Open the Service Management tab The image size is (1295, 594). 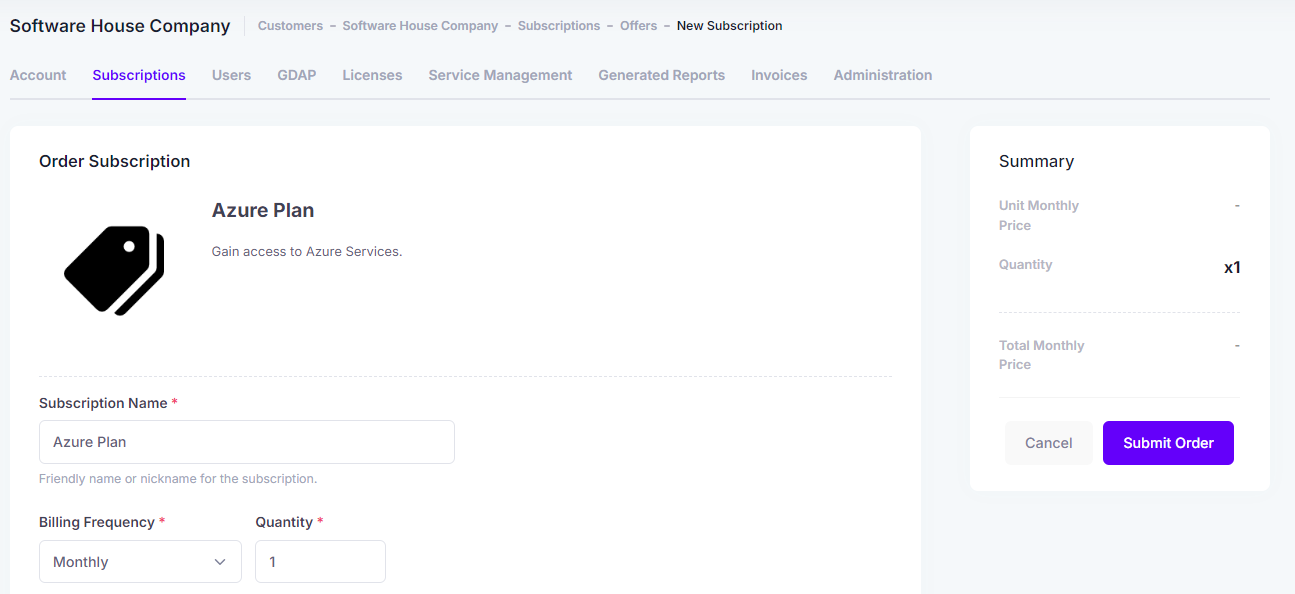(x=500, y=75)
